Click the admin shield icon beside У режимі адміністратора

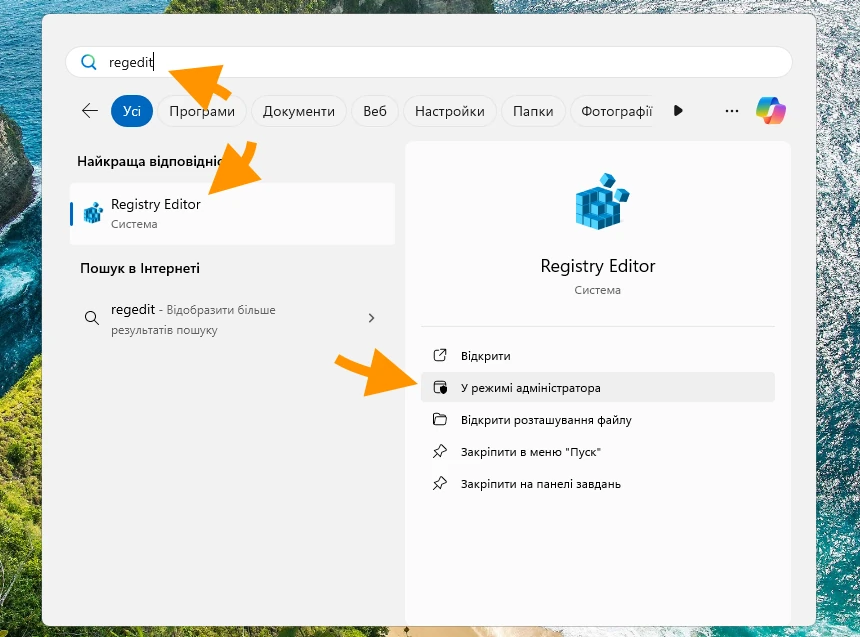[440, 387]
